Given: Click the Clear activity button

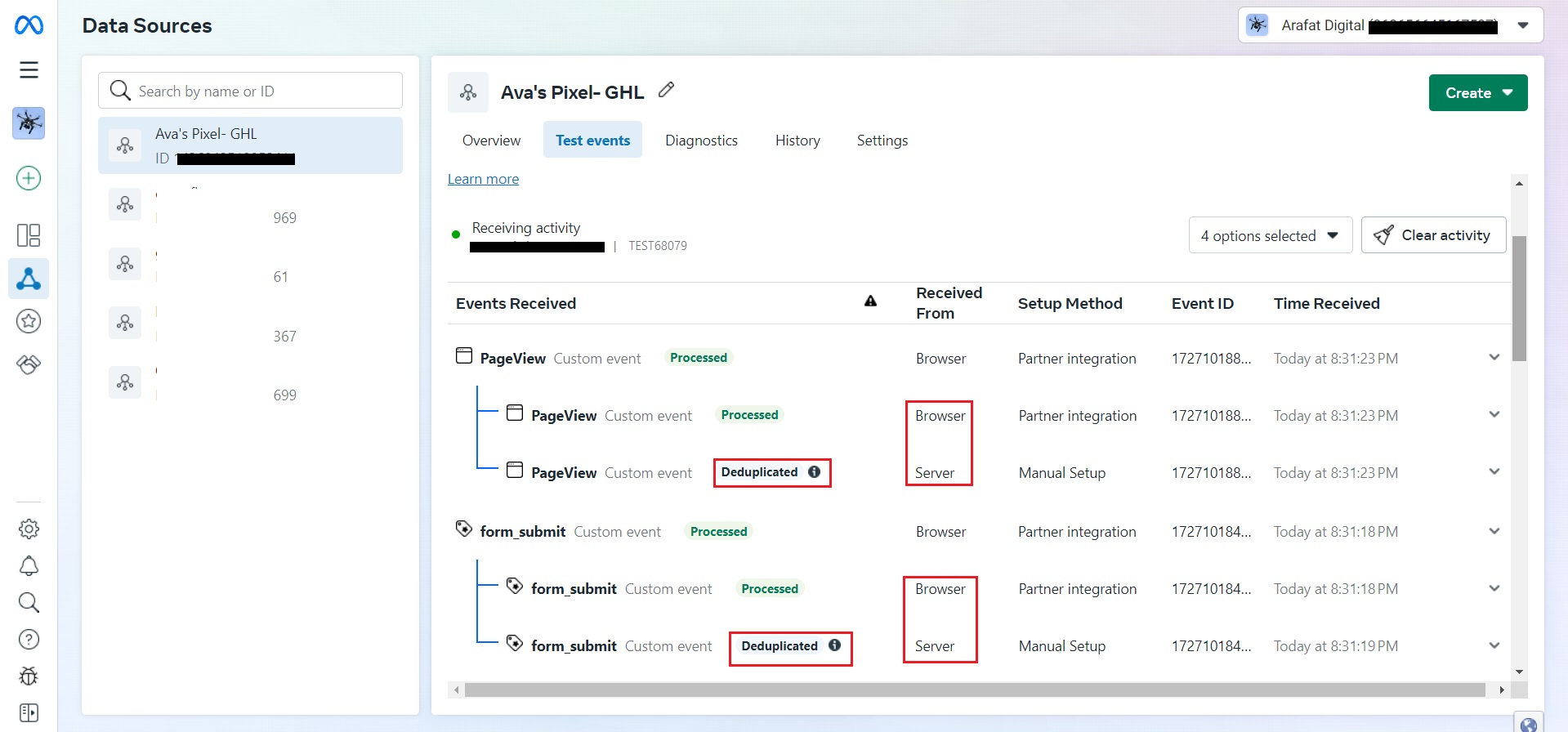Looking at the screenshot, I should 1433,235.
